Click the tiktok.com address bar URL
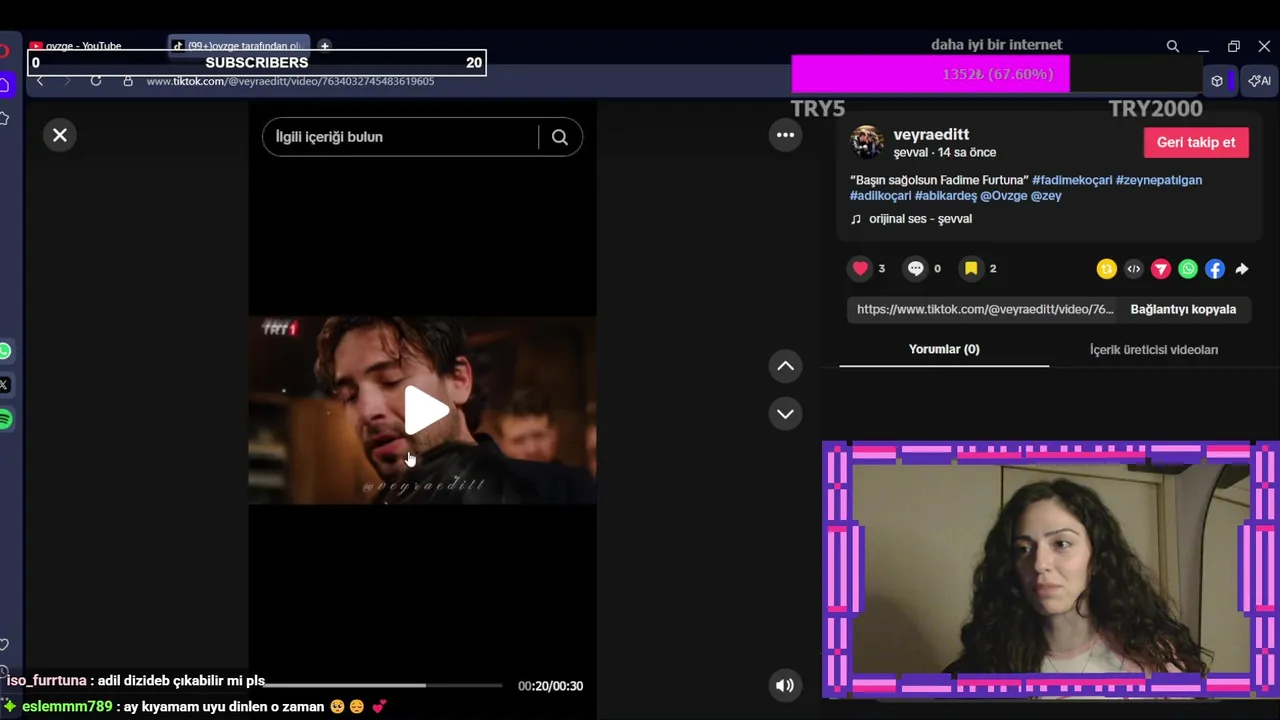This screenshot has width=1280, height=720. click(x=290, y=81)
